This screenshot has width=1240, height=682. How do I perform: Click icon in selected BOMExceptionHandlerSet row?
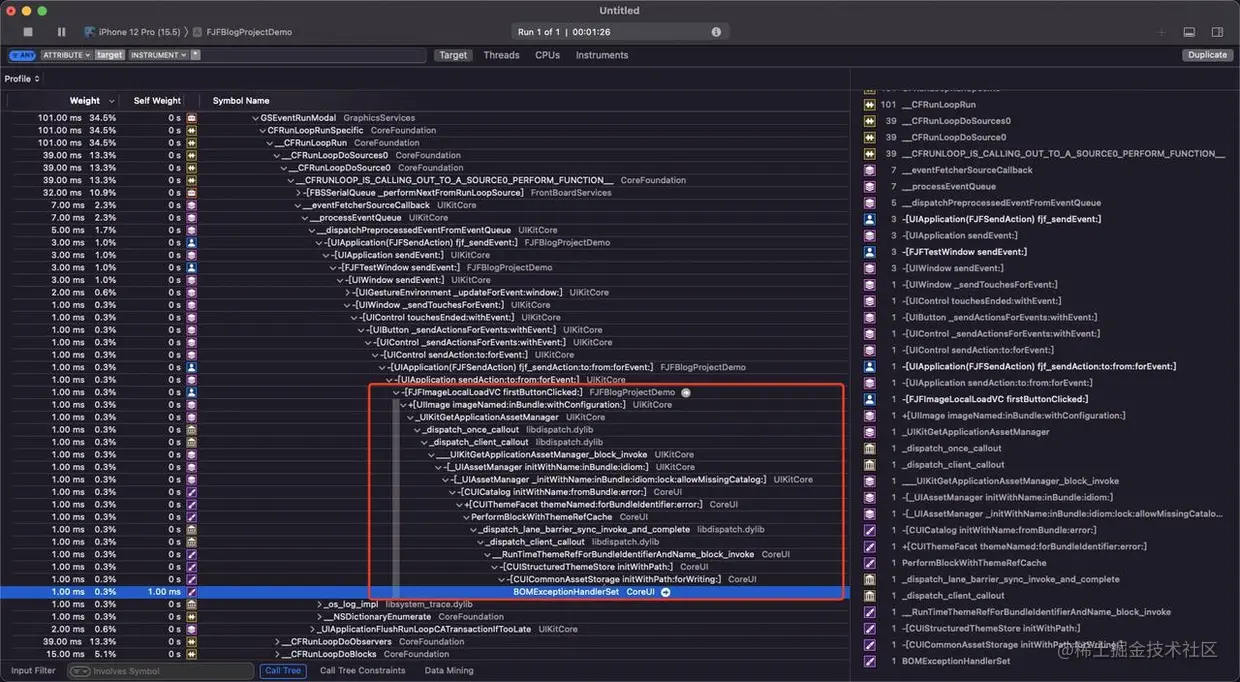coord(192,592)
